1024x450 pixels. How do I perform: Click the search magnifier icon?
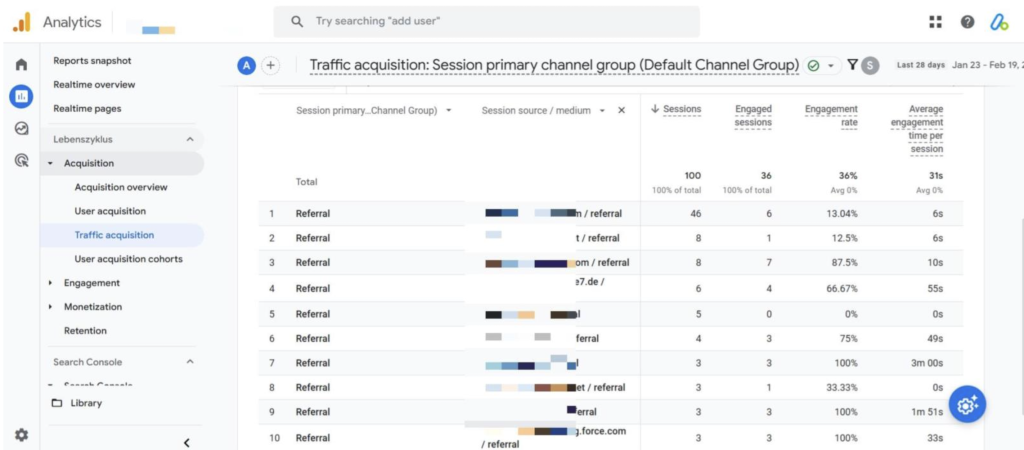297,22
